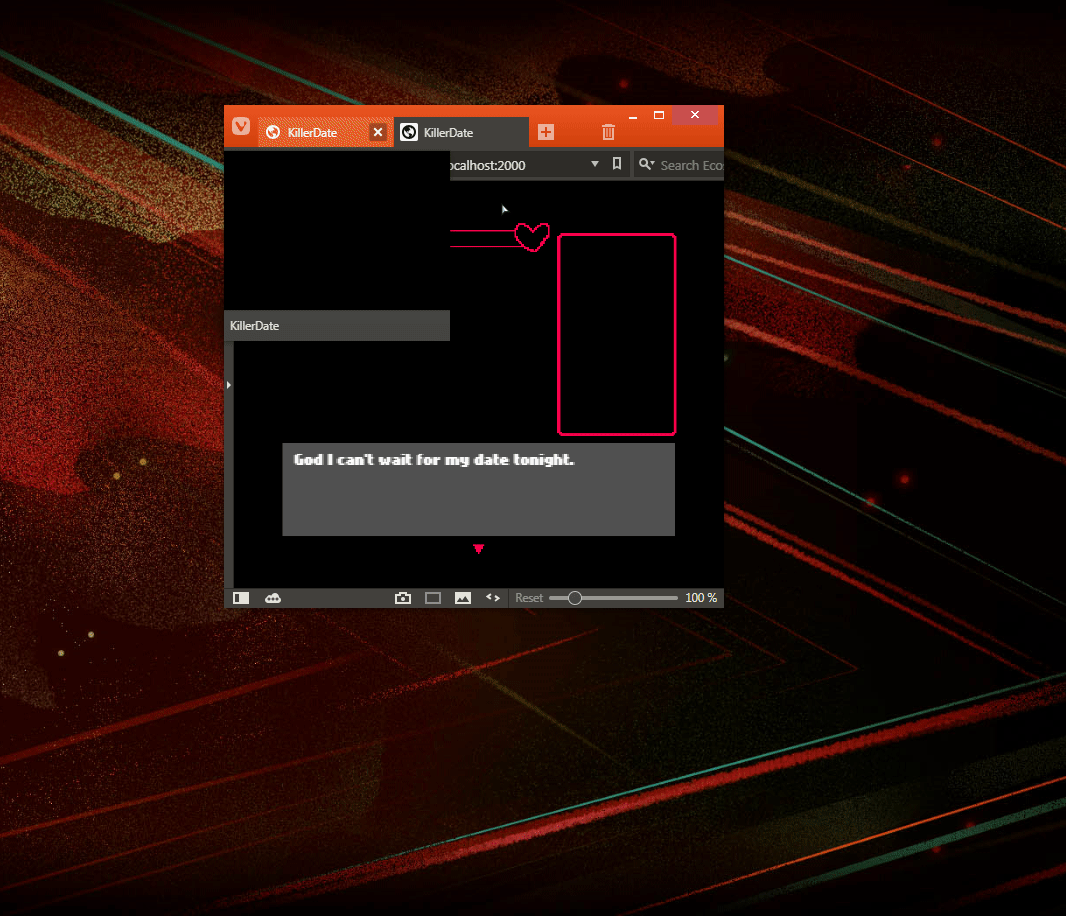Open the cloud sync status icon
1066x916 pixels.
point(273,598)
